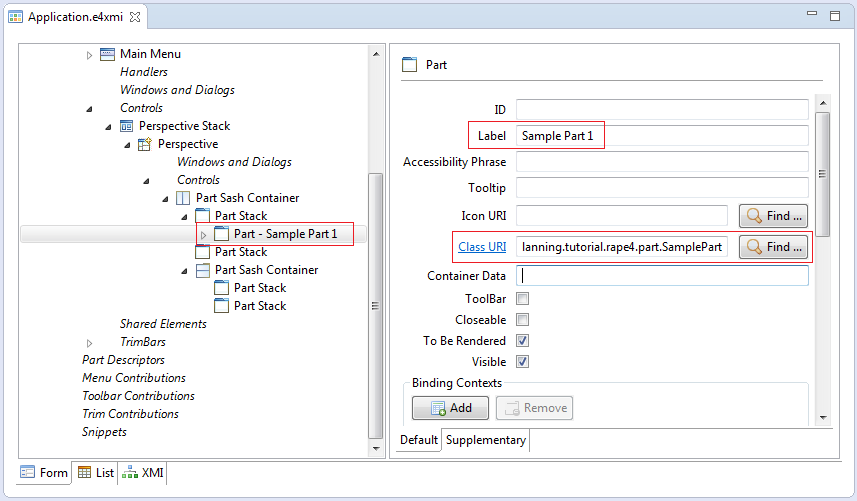Expand the Main Menu tree node
The image size is (857, 501).
pos(90,55)
